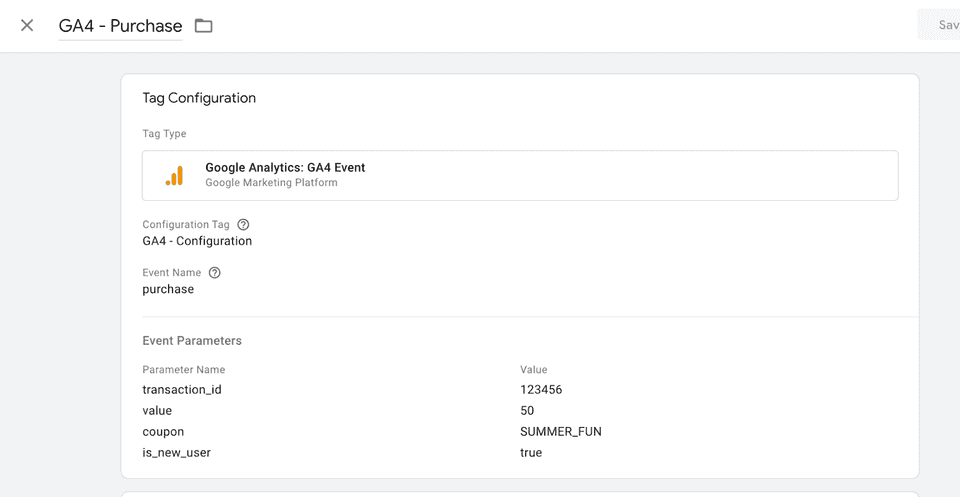Select the GA4 Event tag type box
This screenshot has width=960, height=497.
tap(520, 176)
